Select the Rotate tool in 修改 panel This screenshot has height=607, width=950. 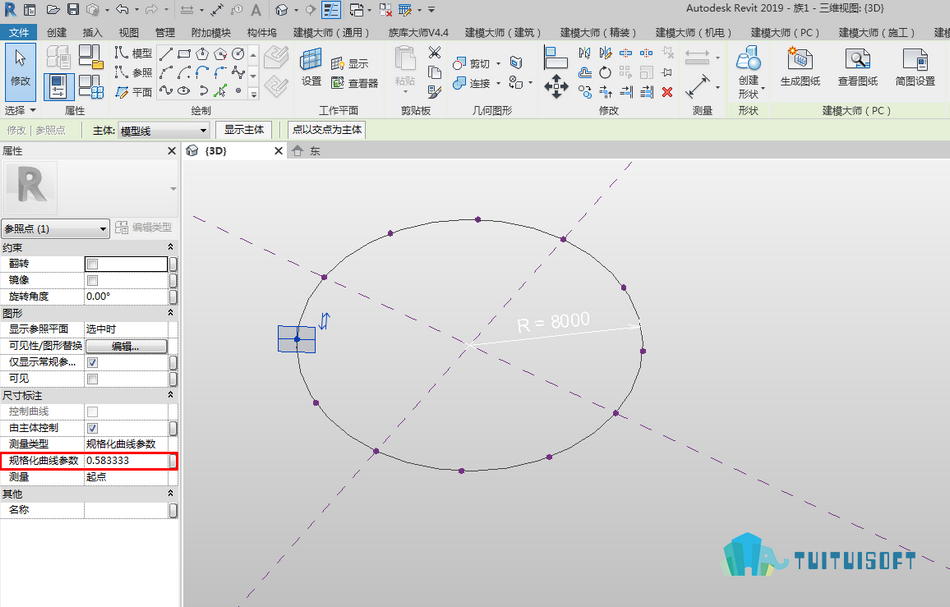coord(605,73)
